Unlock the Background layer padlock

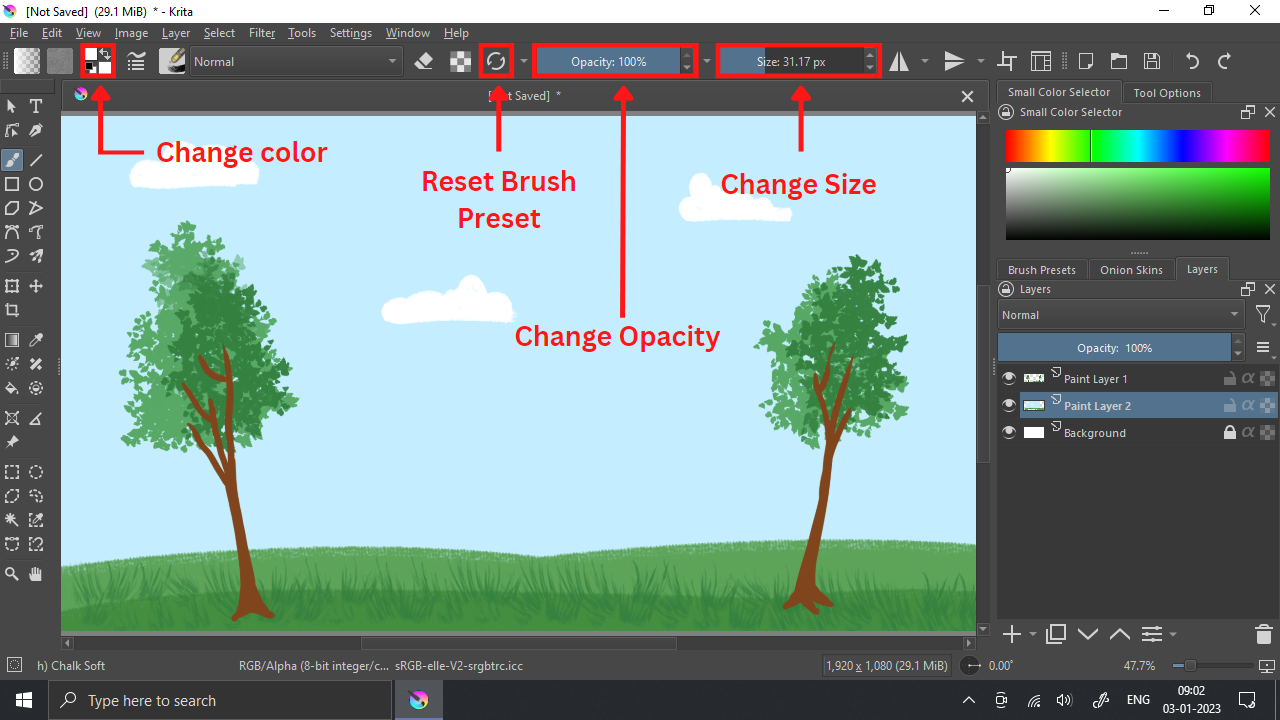[1230, 432]
